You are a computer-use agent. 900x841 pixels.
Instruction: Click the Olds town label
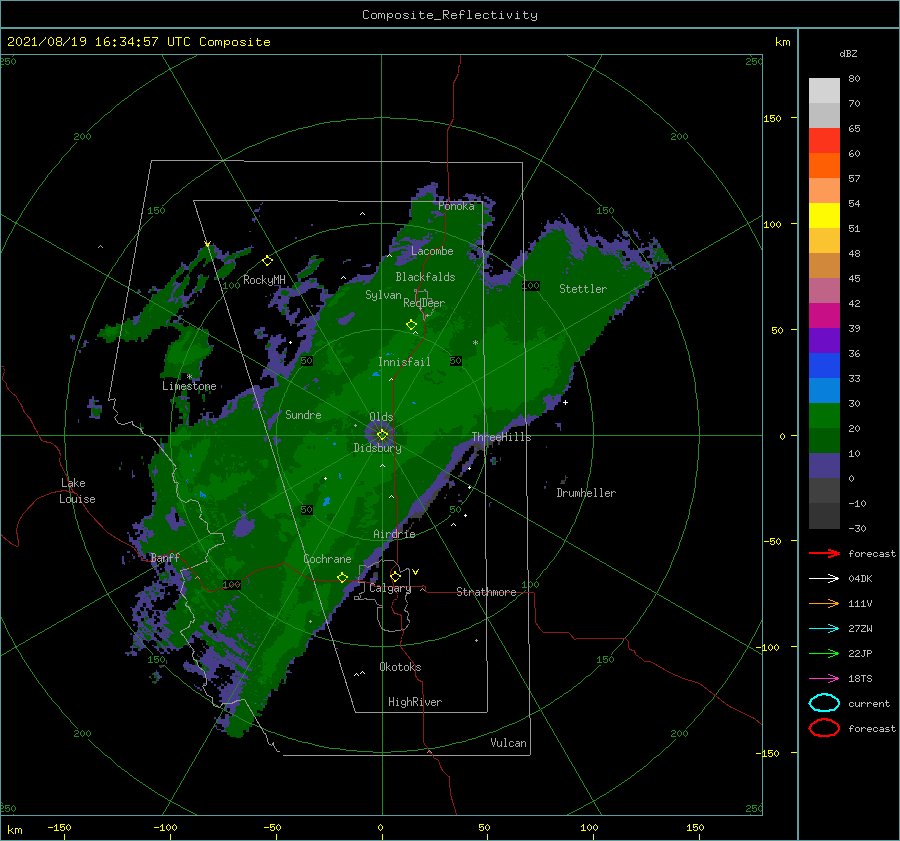(x=381, y=417)
